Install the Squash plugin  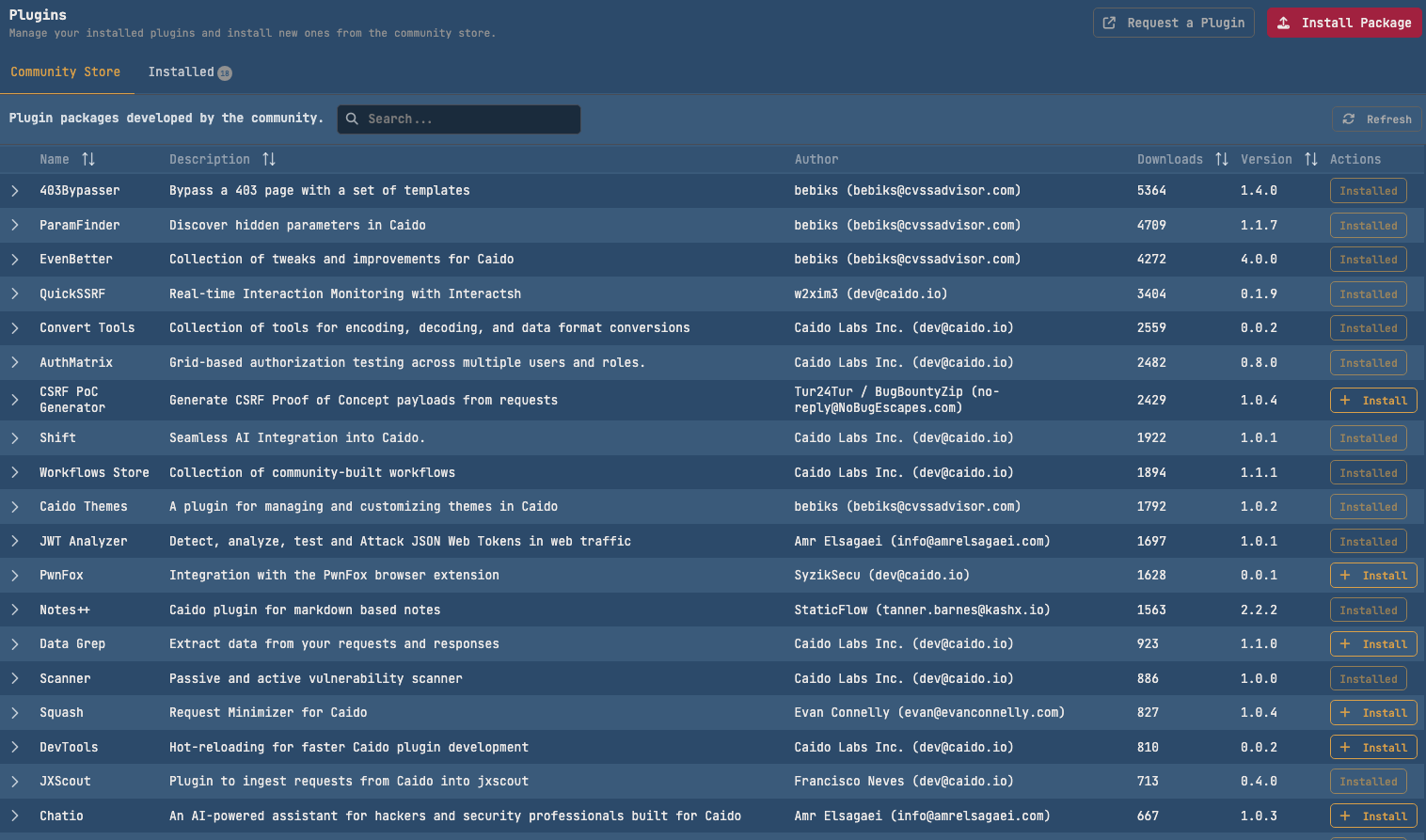[1373, 712]
